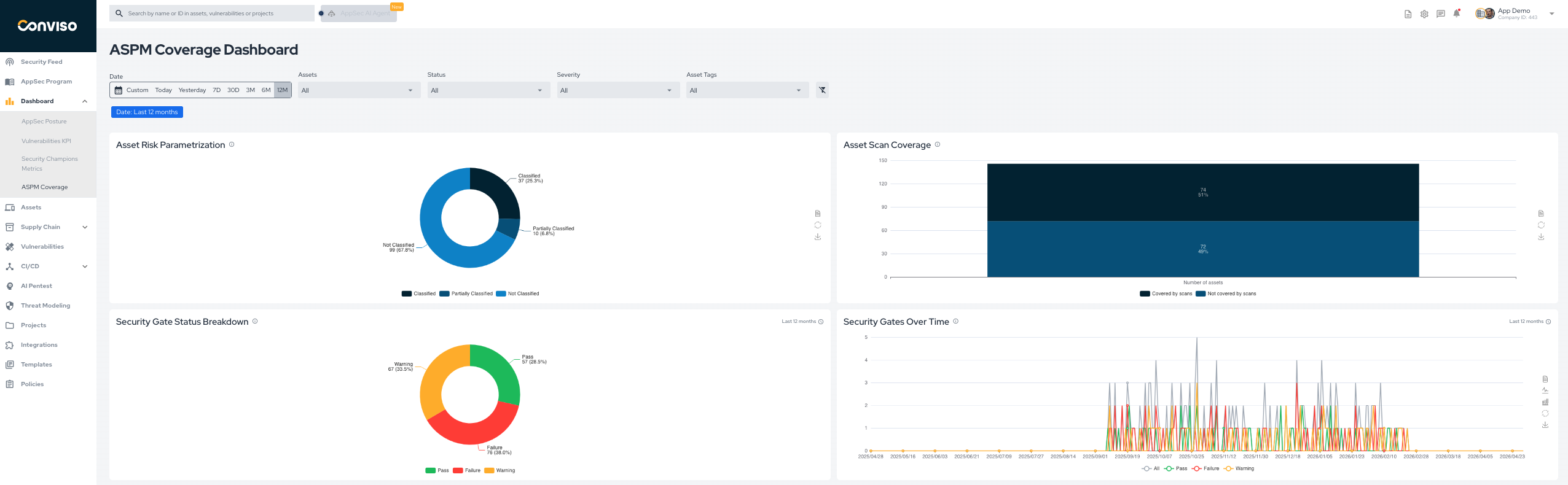The width and height of the screenshot is (1568, 485).
Task: Open the Security Champions Metrics dashboard
Action: 49,164
